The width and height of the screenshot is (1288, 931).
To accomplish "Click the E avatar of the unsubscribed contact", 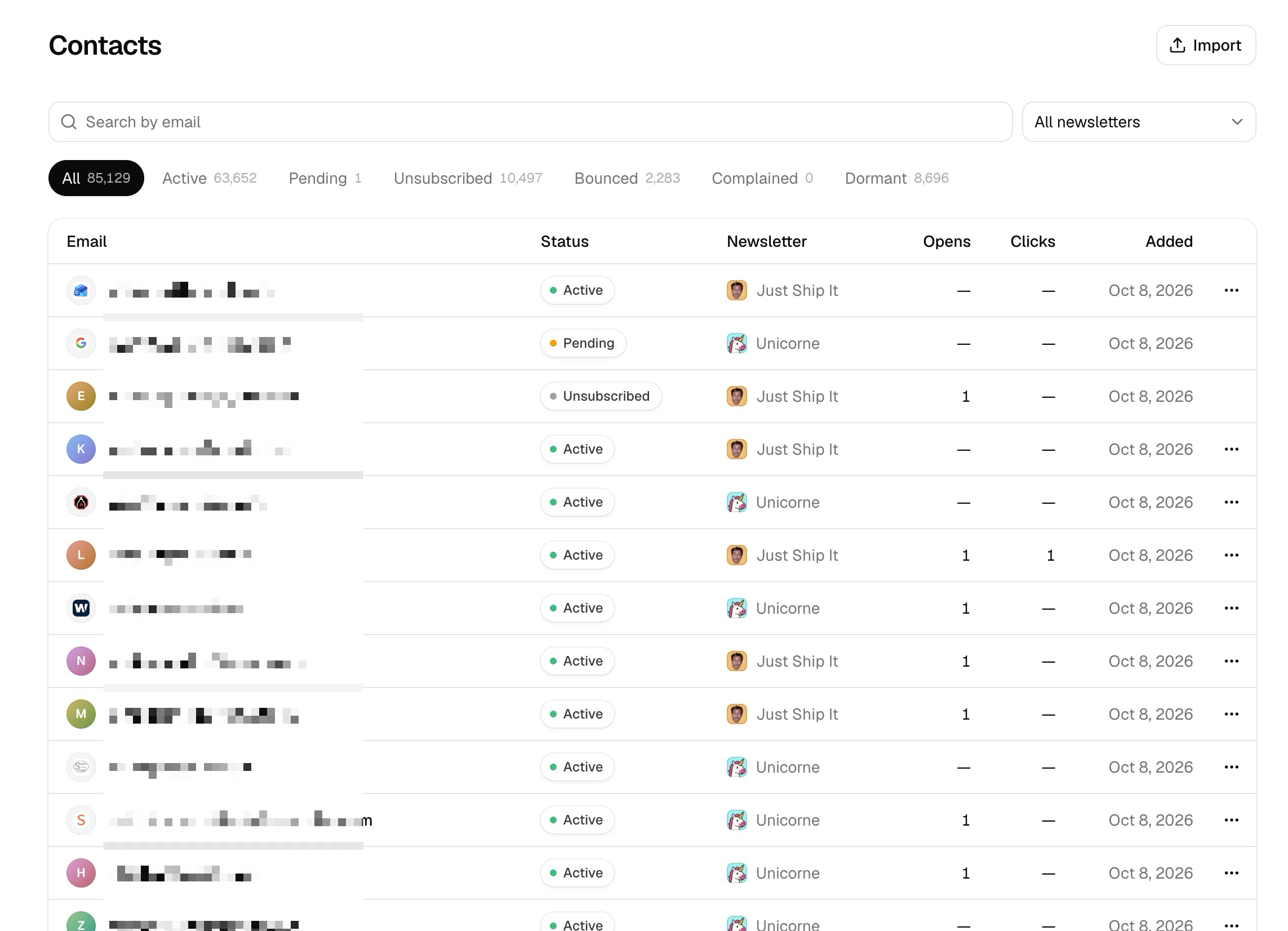I will pos(81,396).
